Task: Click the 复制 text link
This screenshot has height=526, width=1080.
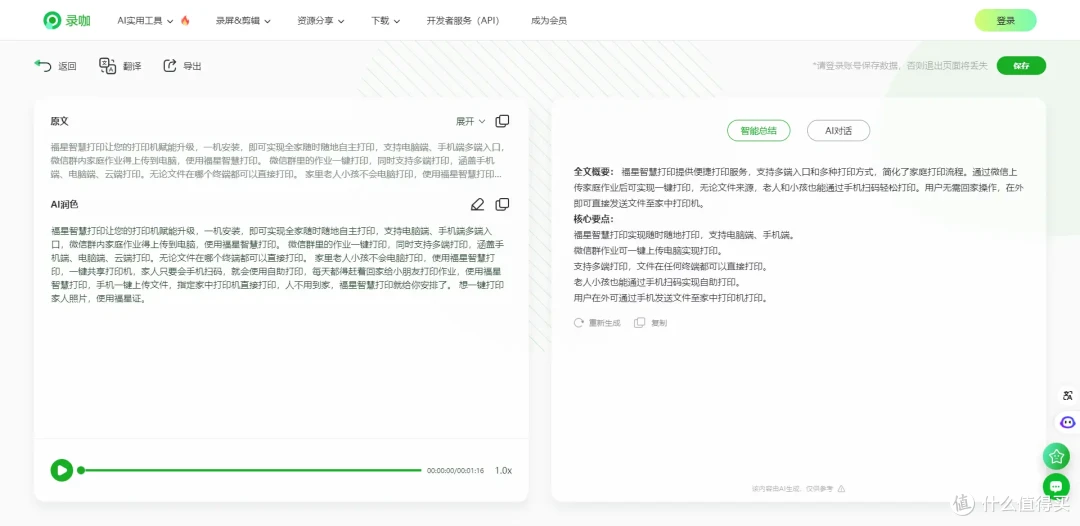Action: coord(659,323)
